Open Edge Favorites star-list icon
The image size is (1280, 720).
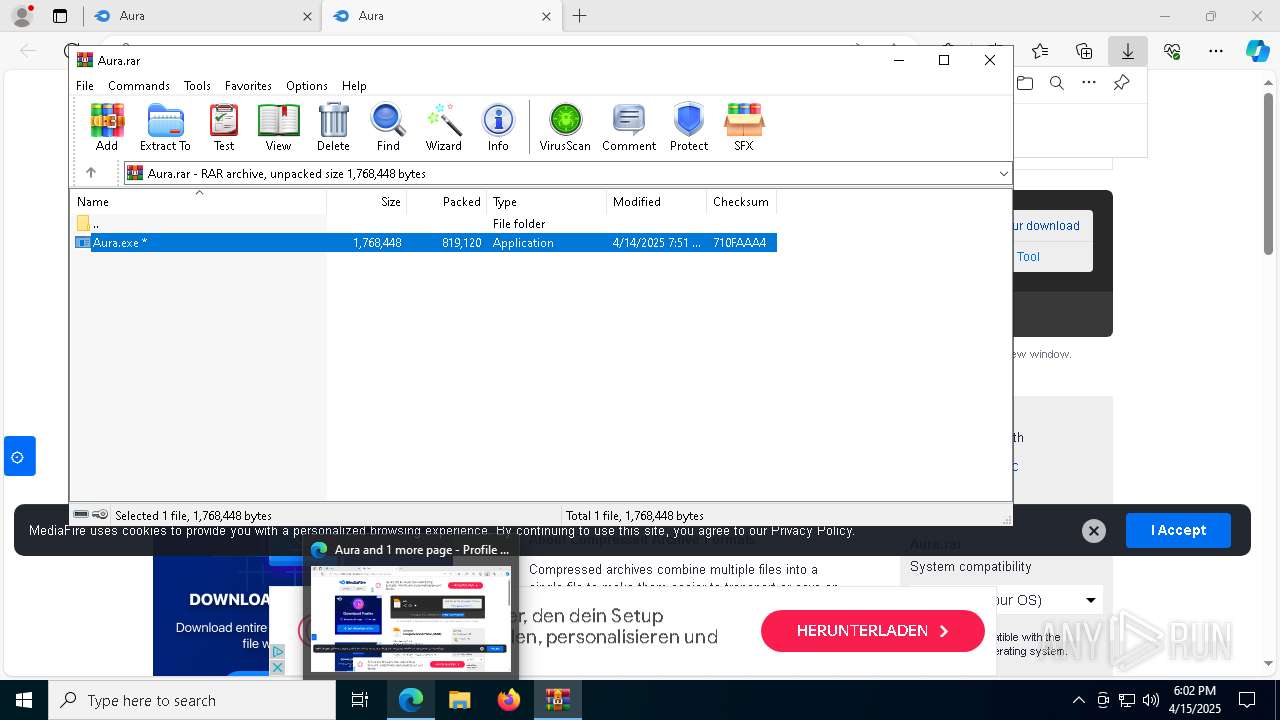pyautogui.click(x=1040, y=51)
